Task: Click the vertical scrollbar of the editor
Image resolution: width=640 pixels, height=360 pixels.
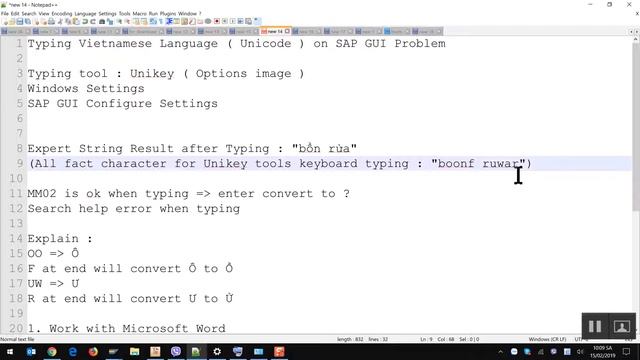Action: (x=636, y=127)
